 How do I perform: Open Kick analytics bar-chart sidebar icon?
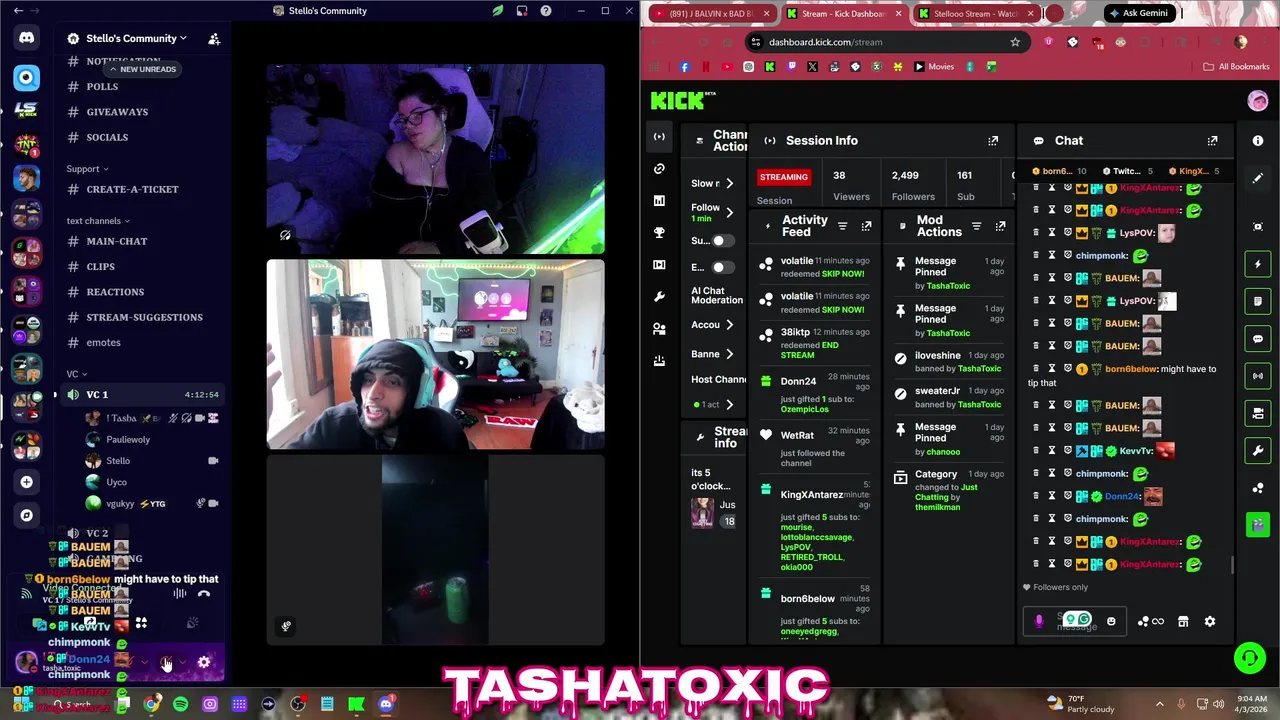pos(659,200)
